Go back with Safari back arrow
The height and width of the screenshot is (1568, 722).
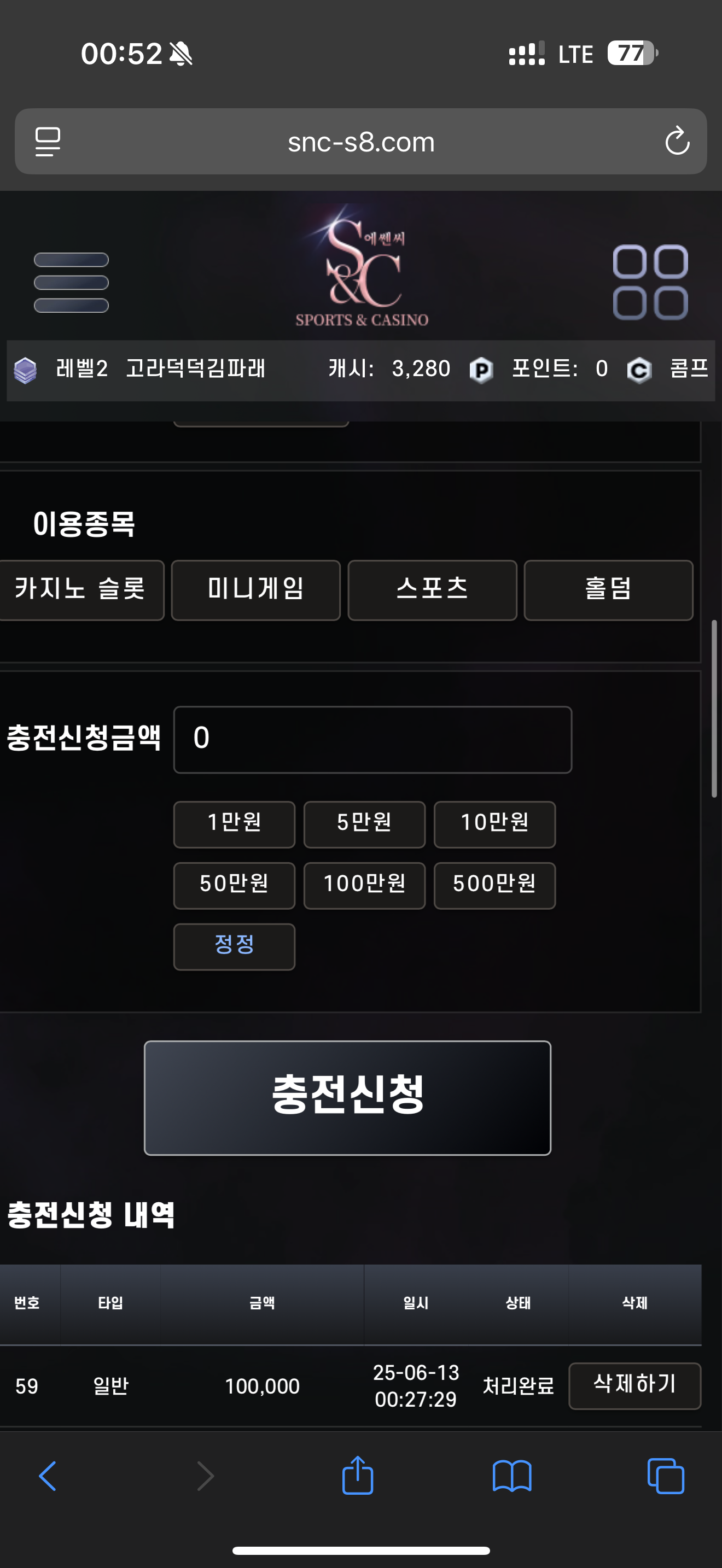[x=48, y=1476]
